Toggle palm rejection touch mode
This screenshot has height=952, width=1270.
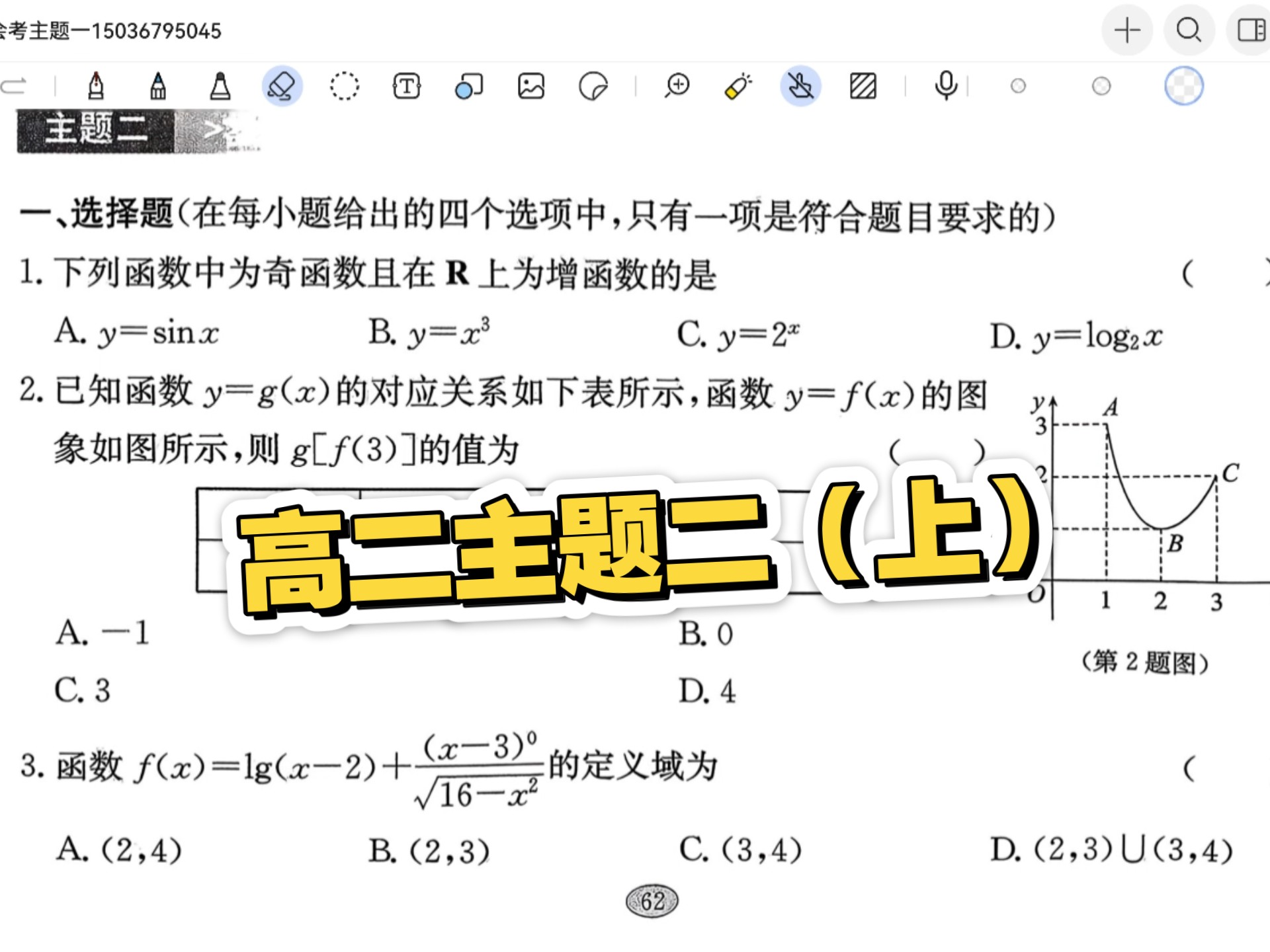pos(800,86)
